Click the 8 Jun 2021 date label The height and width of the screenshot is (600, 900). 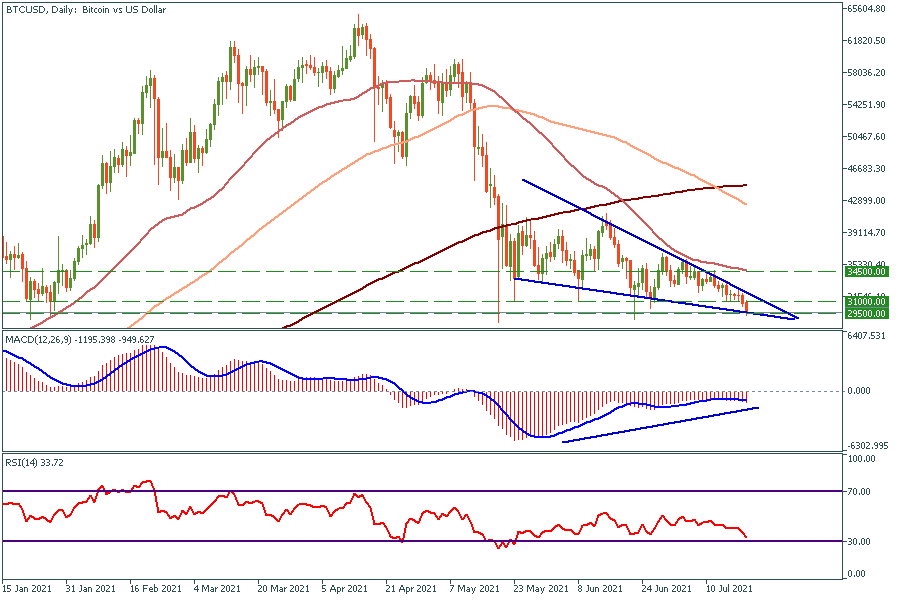click(x=601, y=589)
